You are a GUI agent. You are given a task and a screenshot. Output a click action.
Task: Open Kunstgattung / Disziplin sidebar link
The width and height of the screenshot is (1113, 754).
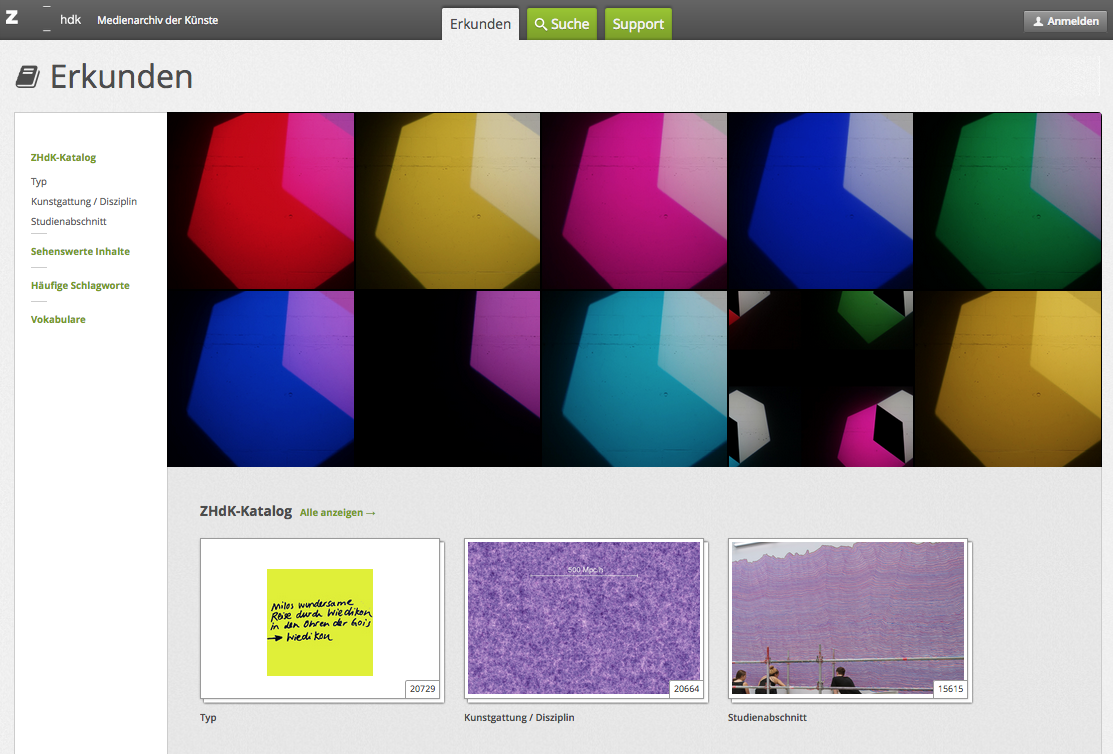pos(84,202)
